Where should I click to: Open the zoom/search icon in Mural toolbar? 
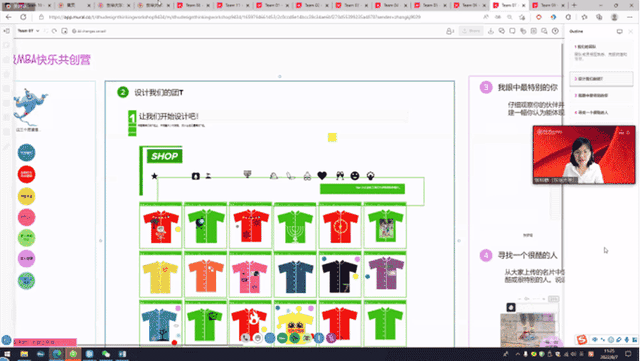coord(544,31)
